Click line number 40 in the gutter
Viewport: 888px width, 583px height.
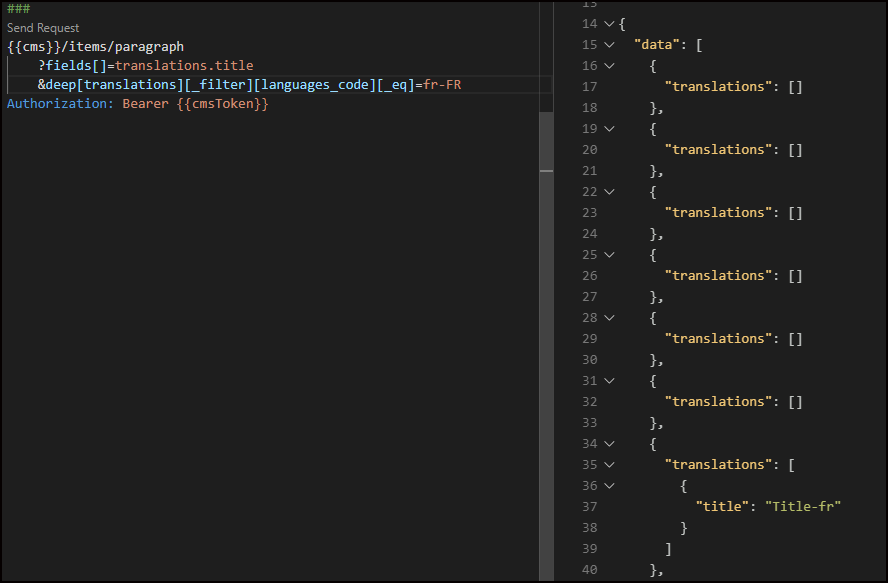590,569
